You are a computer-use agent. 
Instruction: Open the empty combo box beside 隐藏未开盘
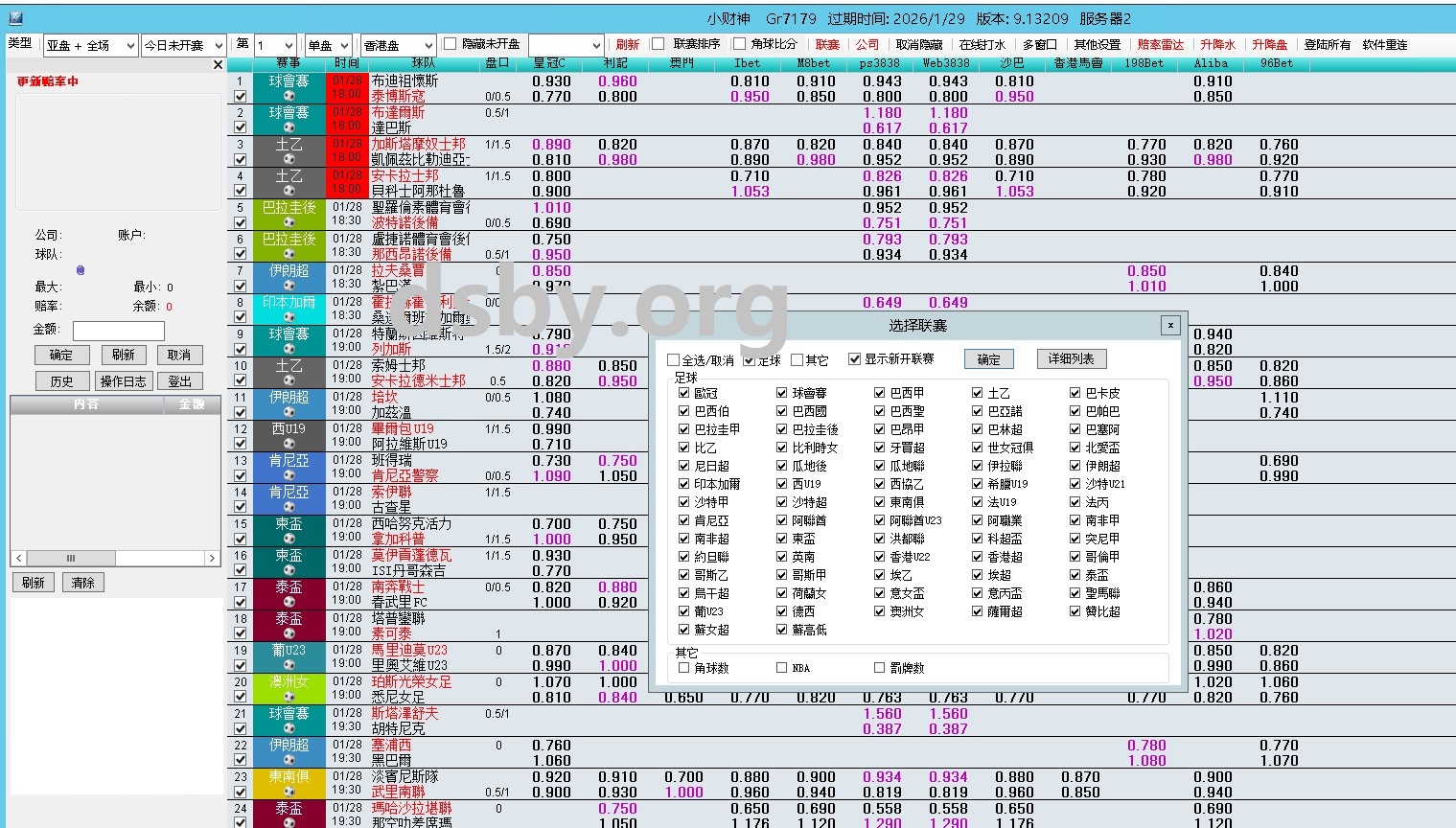566,45
